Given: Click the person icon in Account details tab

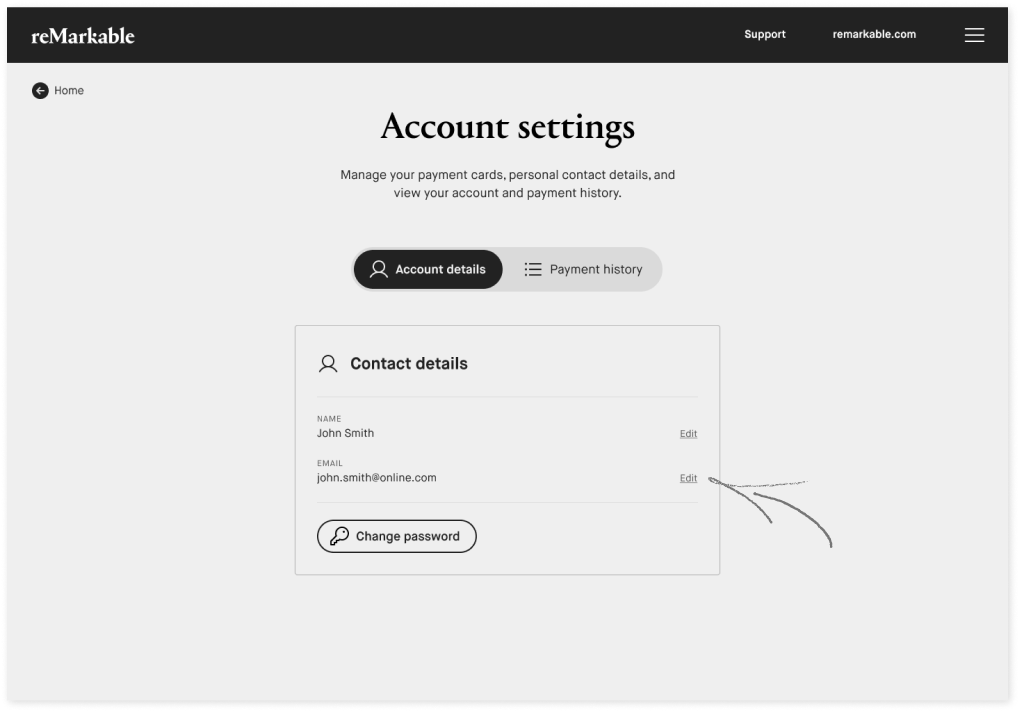Looking at the screenshot, I should coord(378,269).
